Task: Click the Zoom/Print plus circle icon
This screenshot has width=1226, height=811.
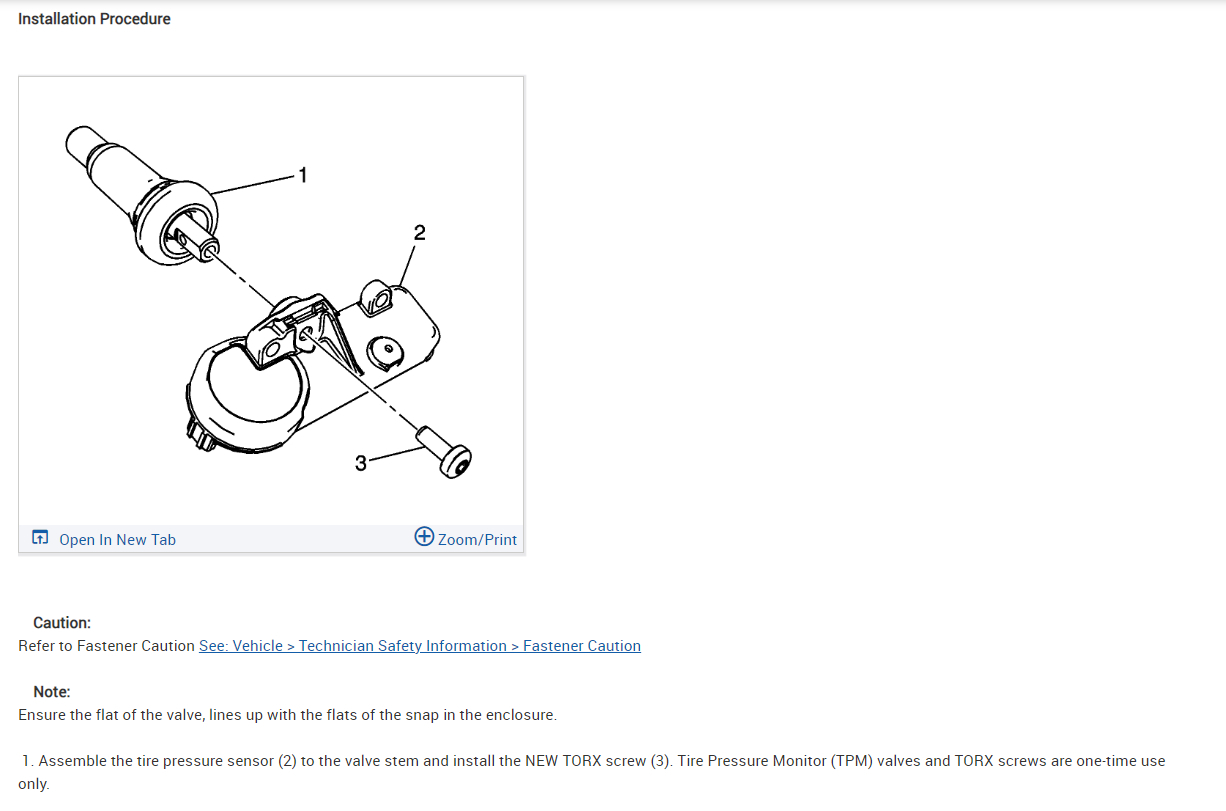Action: tap(424, 537)
